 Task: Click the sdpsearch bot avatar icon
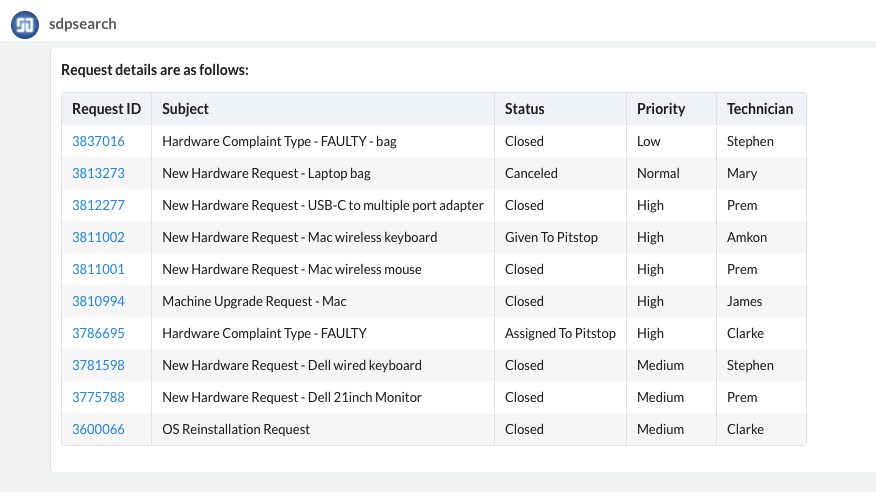pos(25,24)
